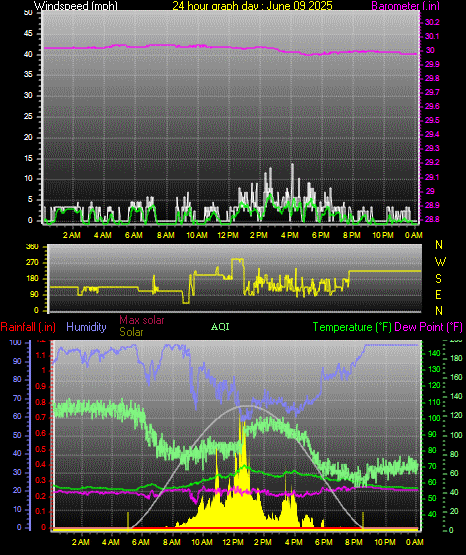466x555 pixels.
Task: Click the Temperature (°F) legend label
Action: (352, 327)
